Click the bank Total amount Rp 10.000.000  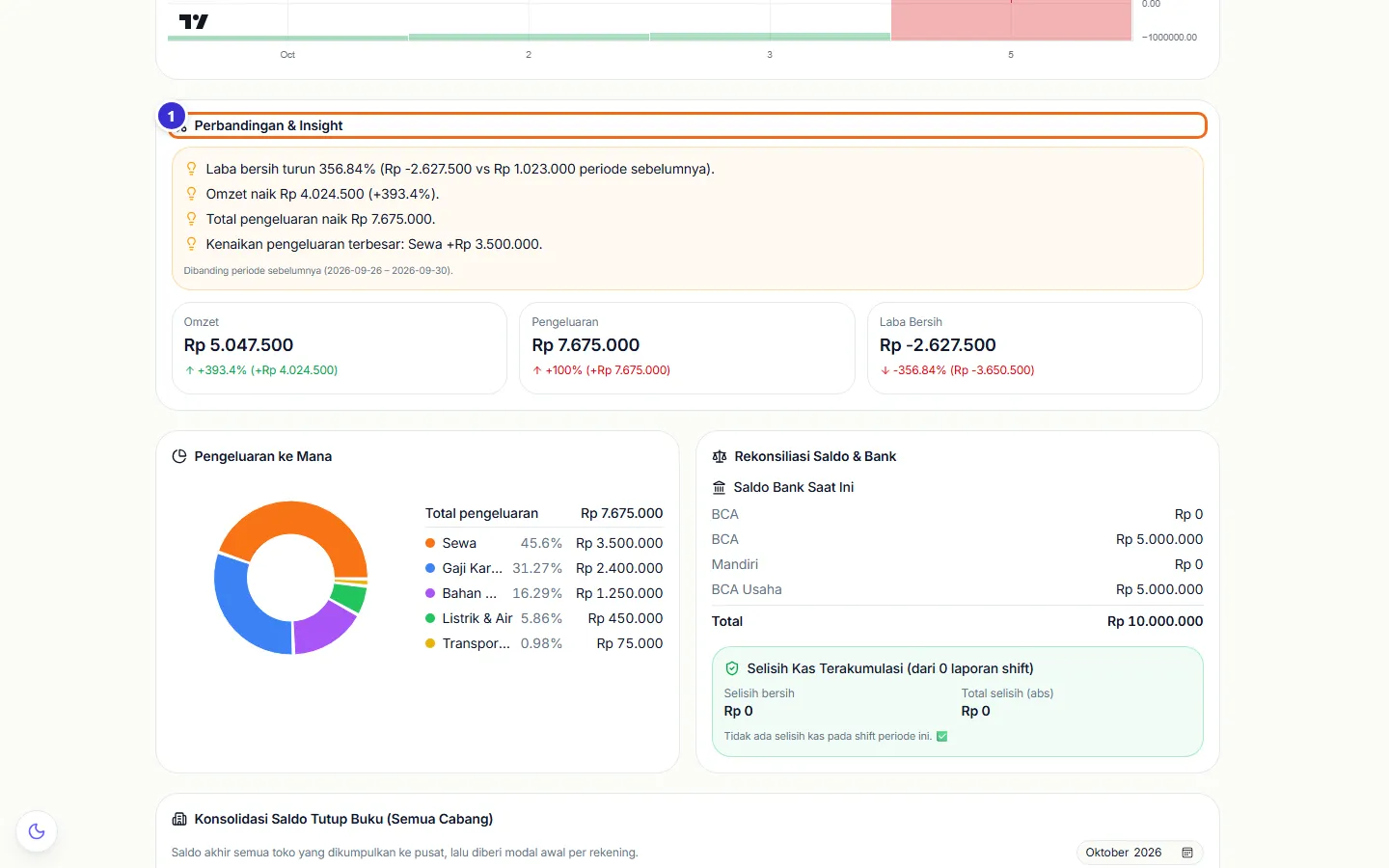click(1156, 621)
